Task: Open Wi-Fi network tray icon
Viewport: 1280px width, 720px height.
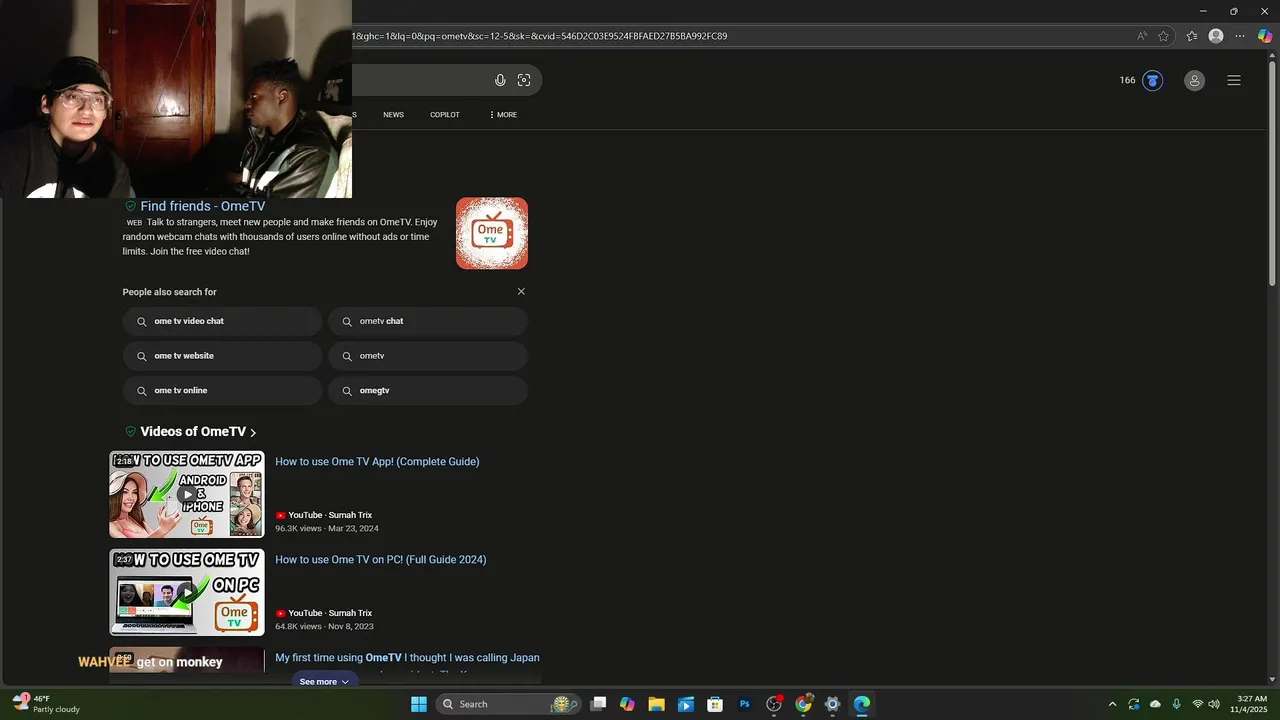Action: [1198, 704]
